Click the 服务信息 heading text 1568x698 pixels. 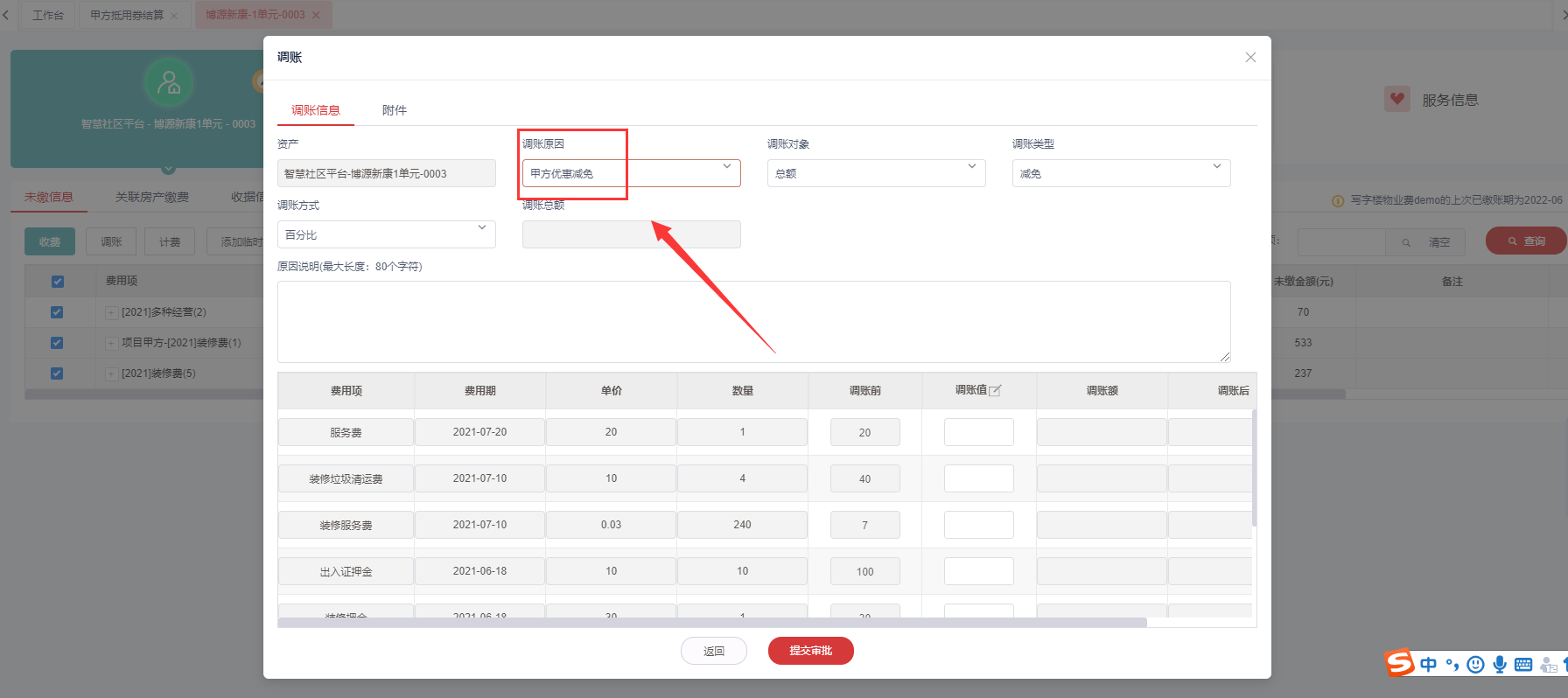1450,100
